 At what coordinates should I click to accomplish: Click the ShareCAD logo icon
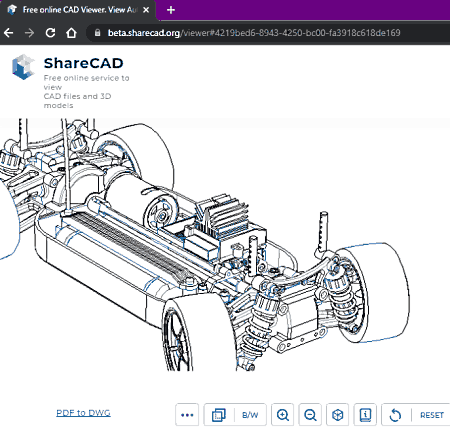tap(23, 67)
